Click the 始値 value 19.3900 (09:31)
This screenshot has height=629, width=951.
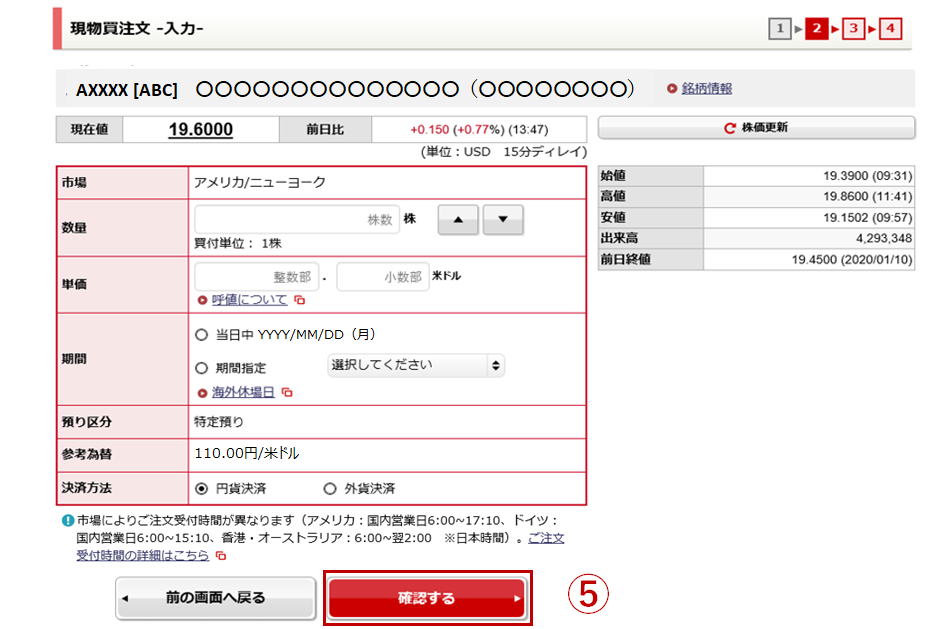pos(867,176)
